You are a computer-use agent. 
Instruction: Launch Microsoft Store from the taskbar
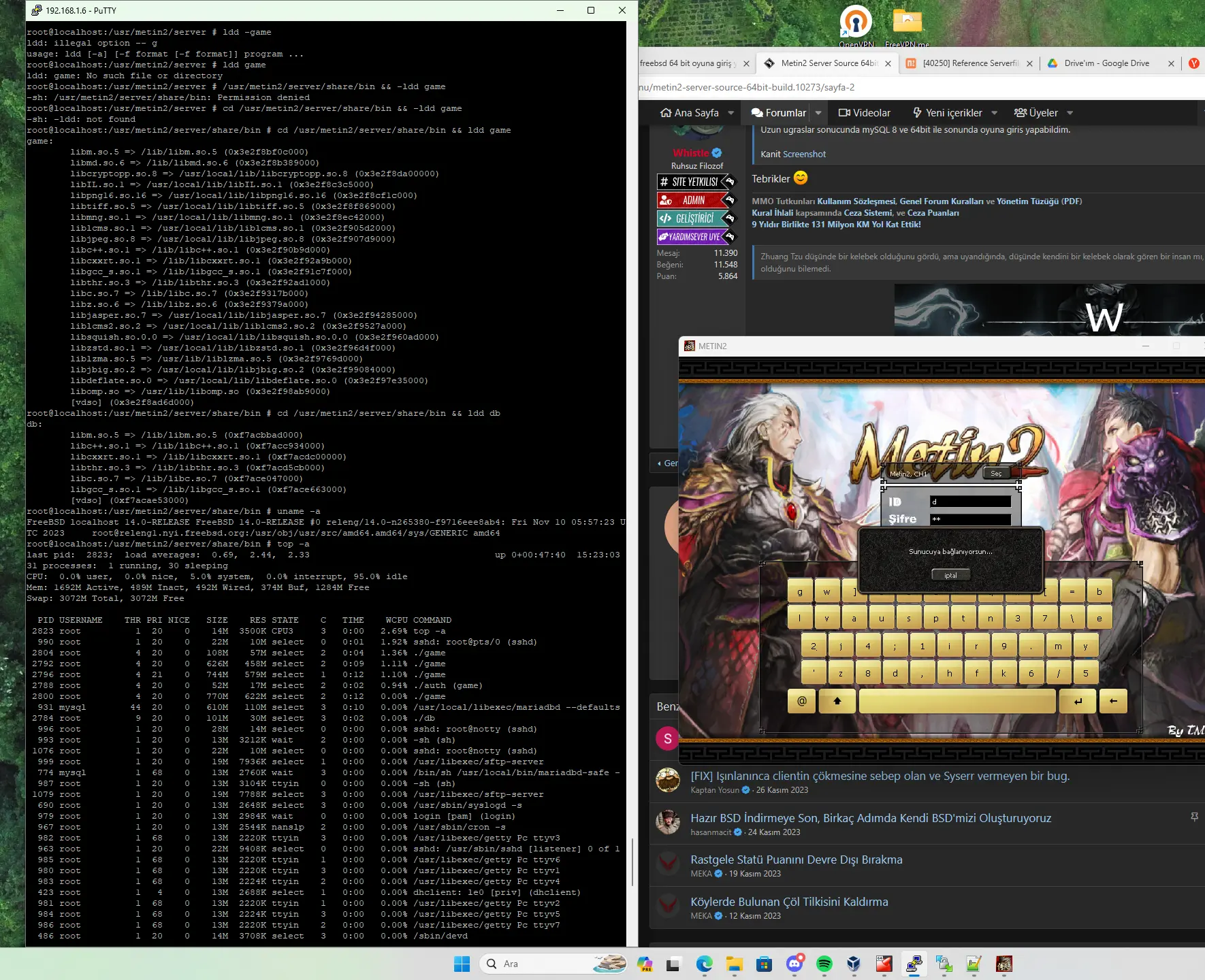point(764,964)
